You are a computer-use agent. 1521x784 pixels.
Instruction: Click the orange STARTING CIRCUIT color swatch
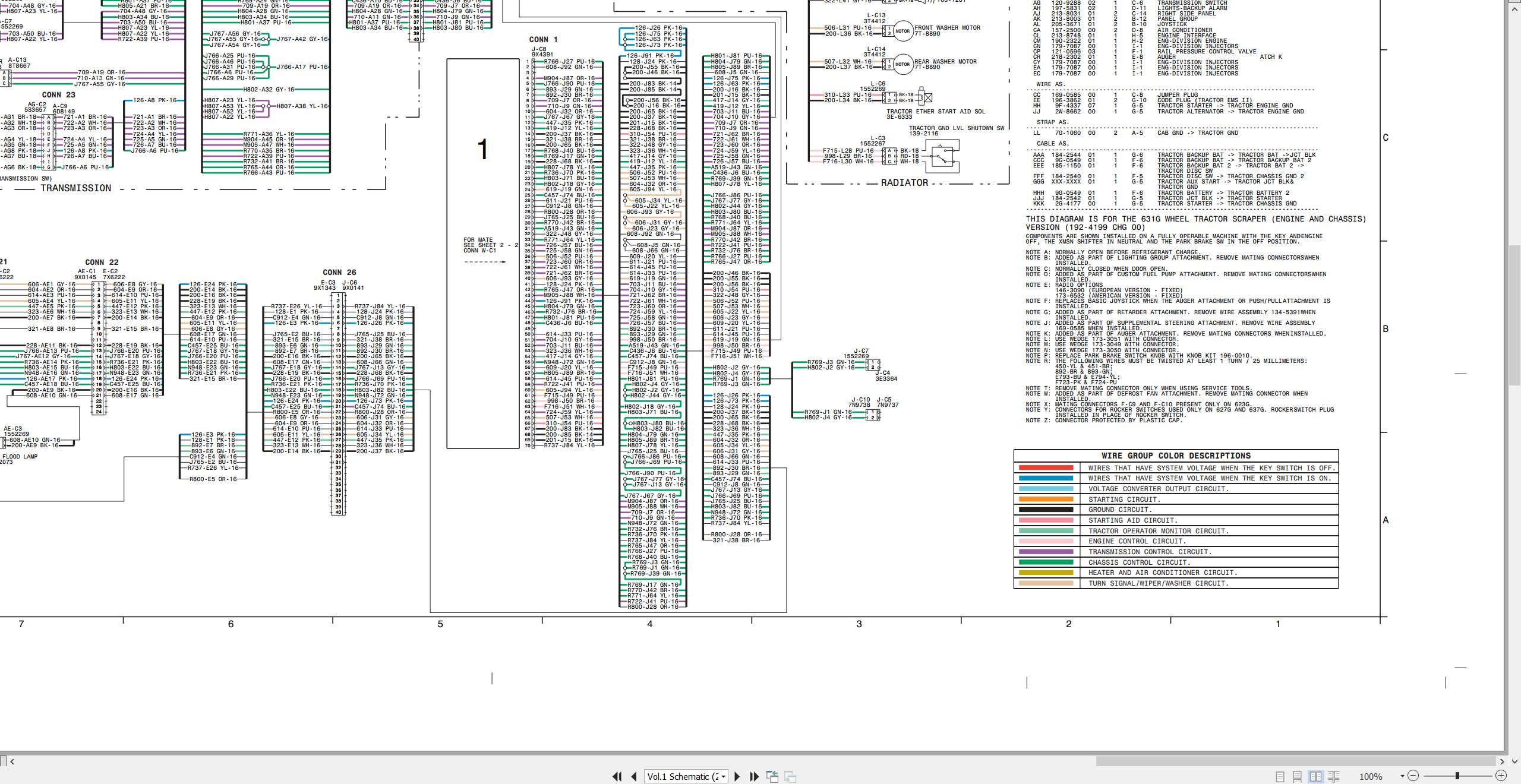[1046, 500]
